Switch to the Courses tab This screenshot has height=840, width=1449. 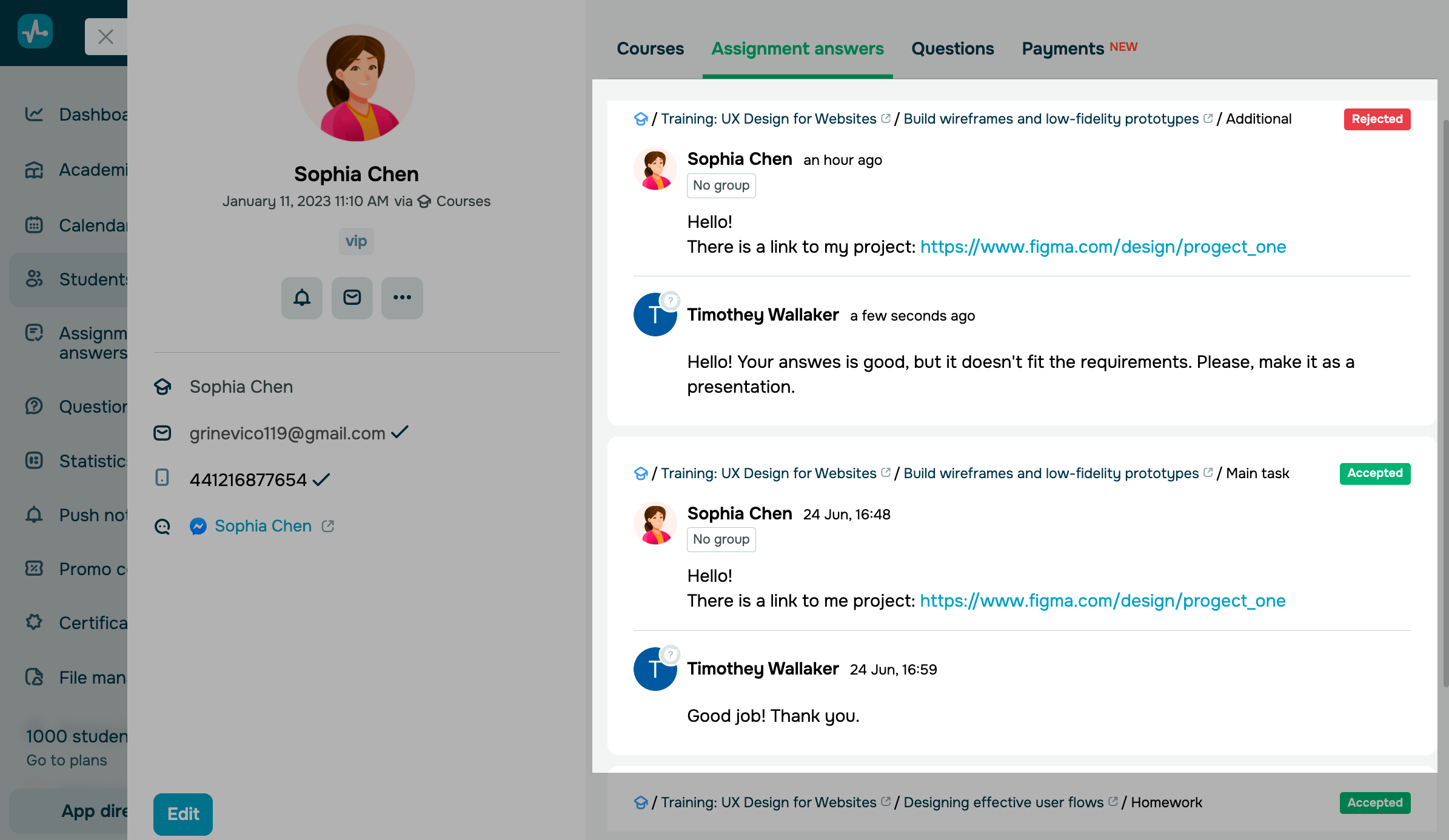[x=650, y=48]
